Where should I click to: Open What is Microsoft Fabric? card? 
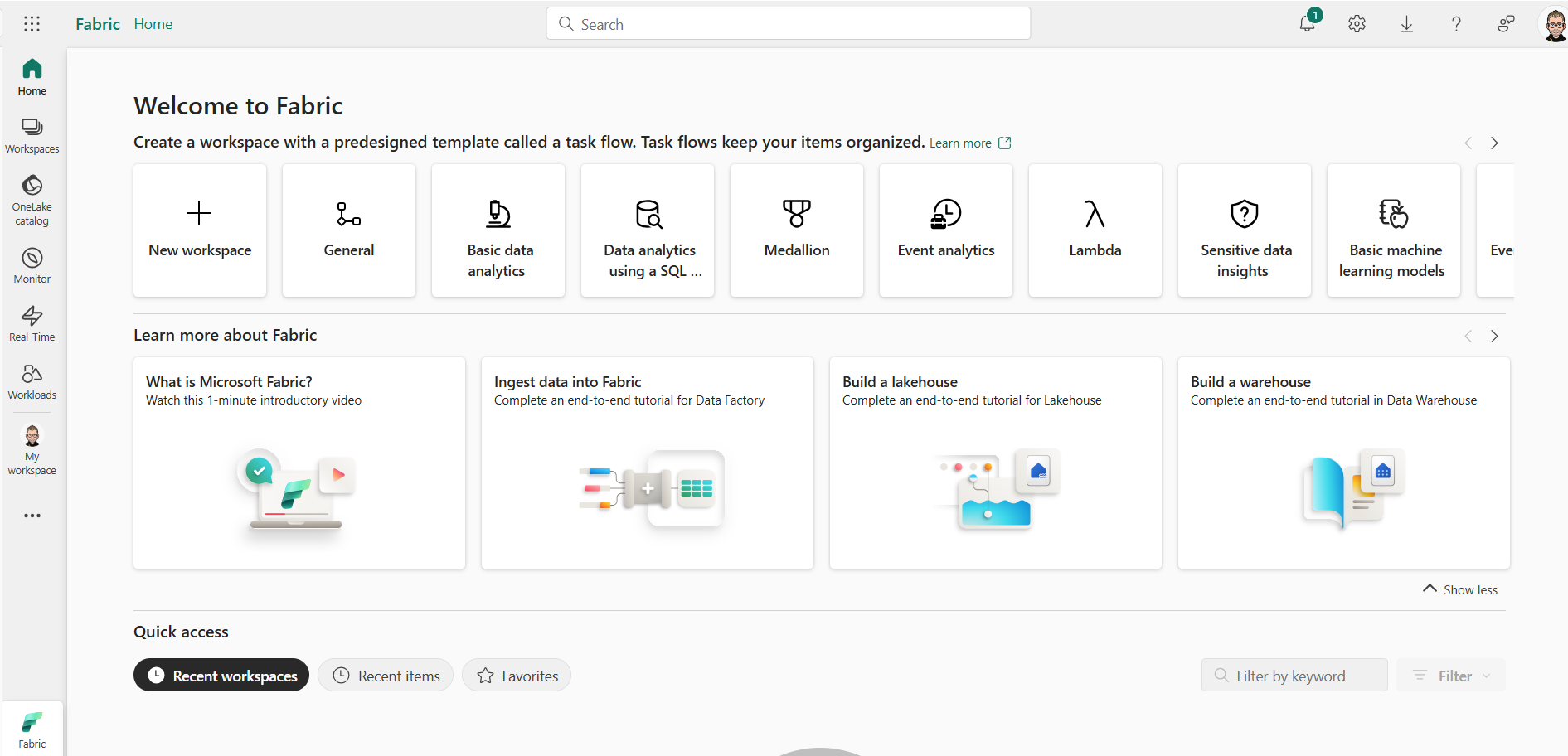299,463
